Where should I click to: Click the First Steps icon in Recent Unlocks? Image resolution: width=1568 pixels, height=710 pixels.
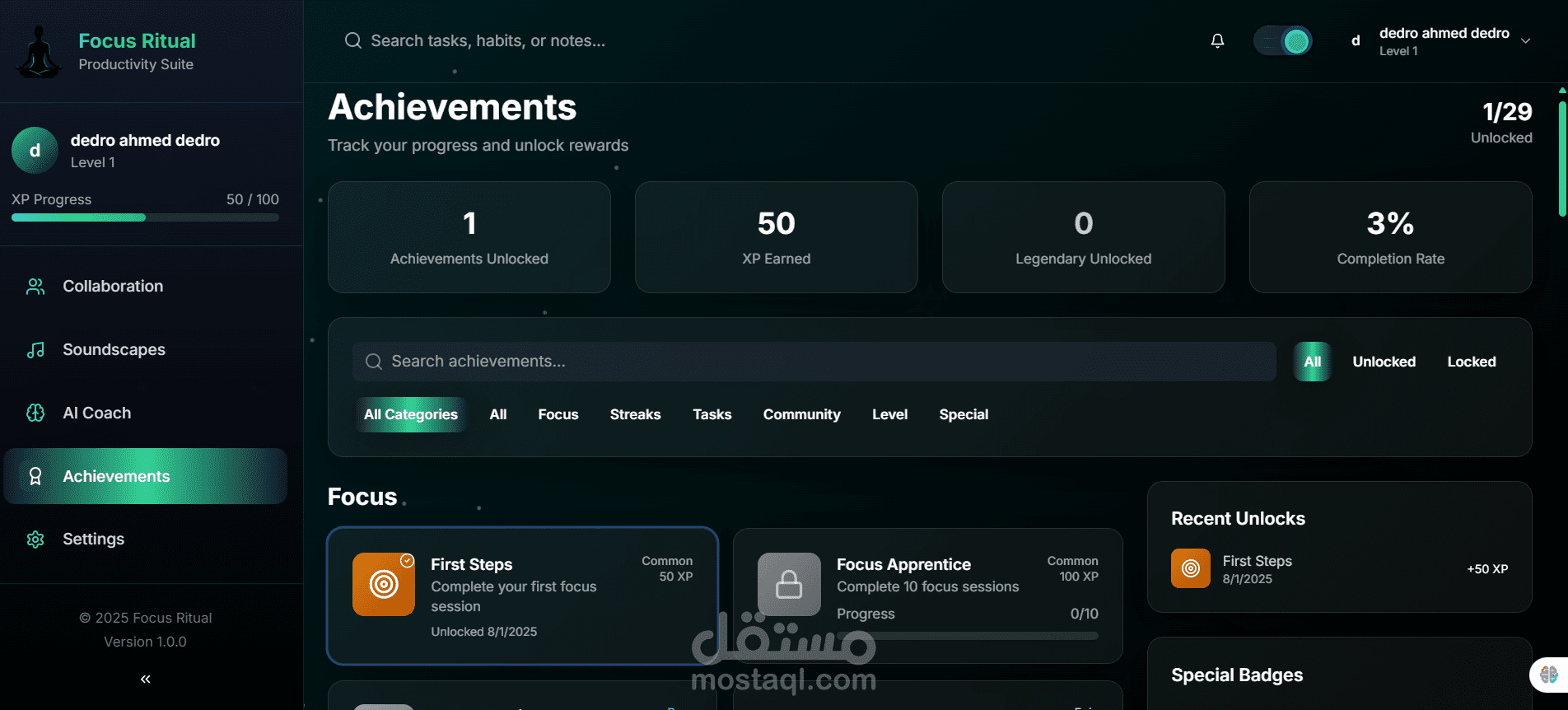1191,568
